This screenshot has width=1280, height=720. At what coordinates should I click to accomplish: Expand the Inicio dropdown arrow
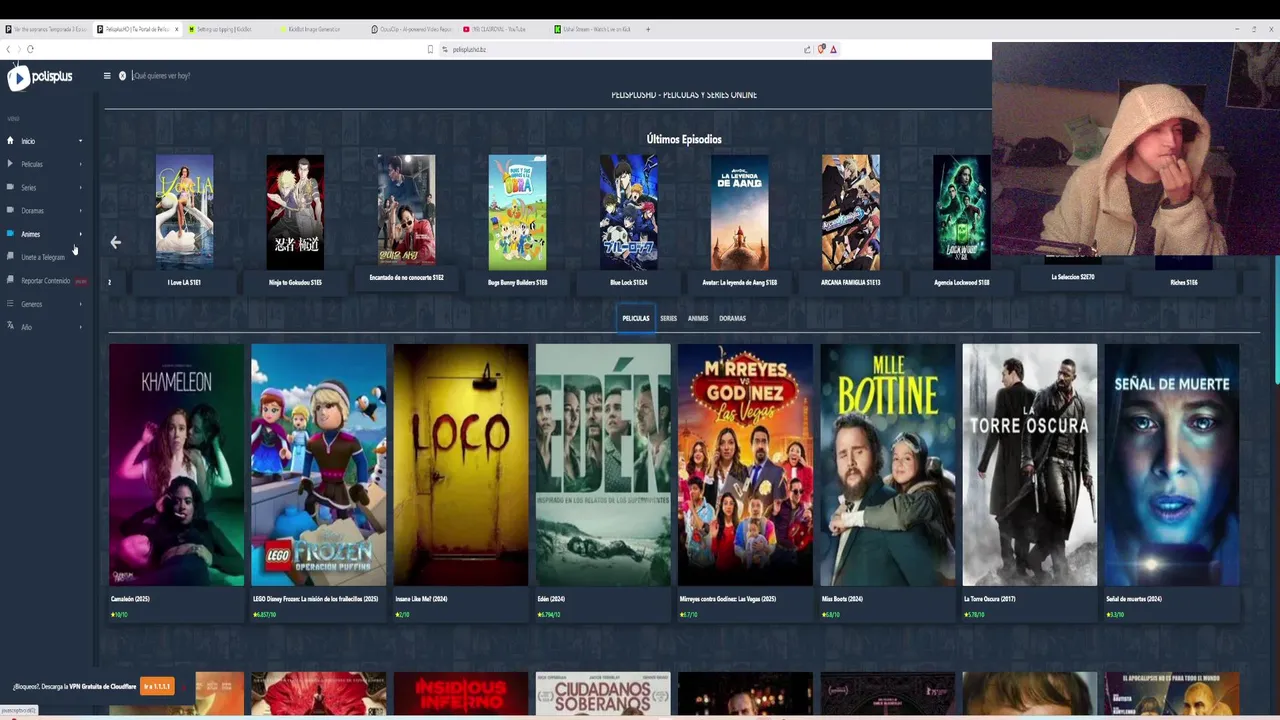tap(81, 141)
